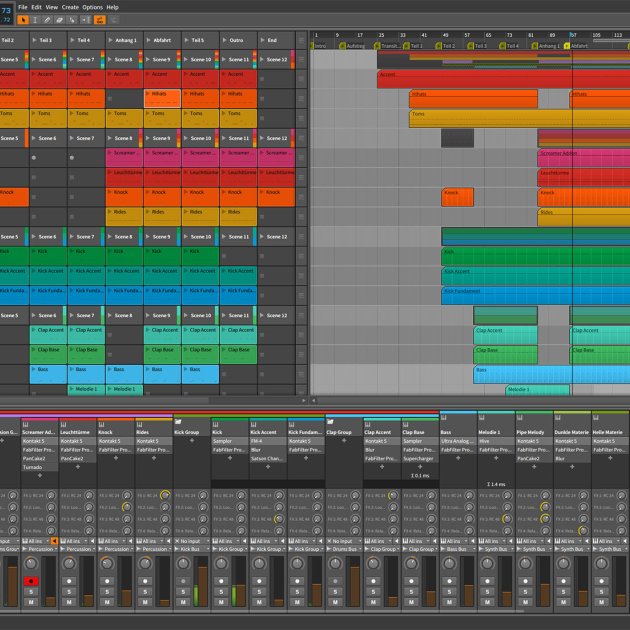Mute the Bass mixer channel
The width and height of the screenshot is (630, 630).
tap(449, 603)
